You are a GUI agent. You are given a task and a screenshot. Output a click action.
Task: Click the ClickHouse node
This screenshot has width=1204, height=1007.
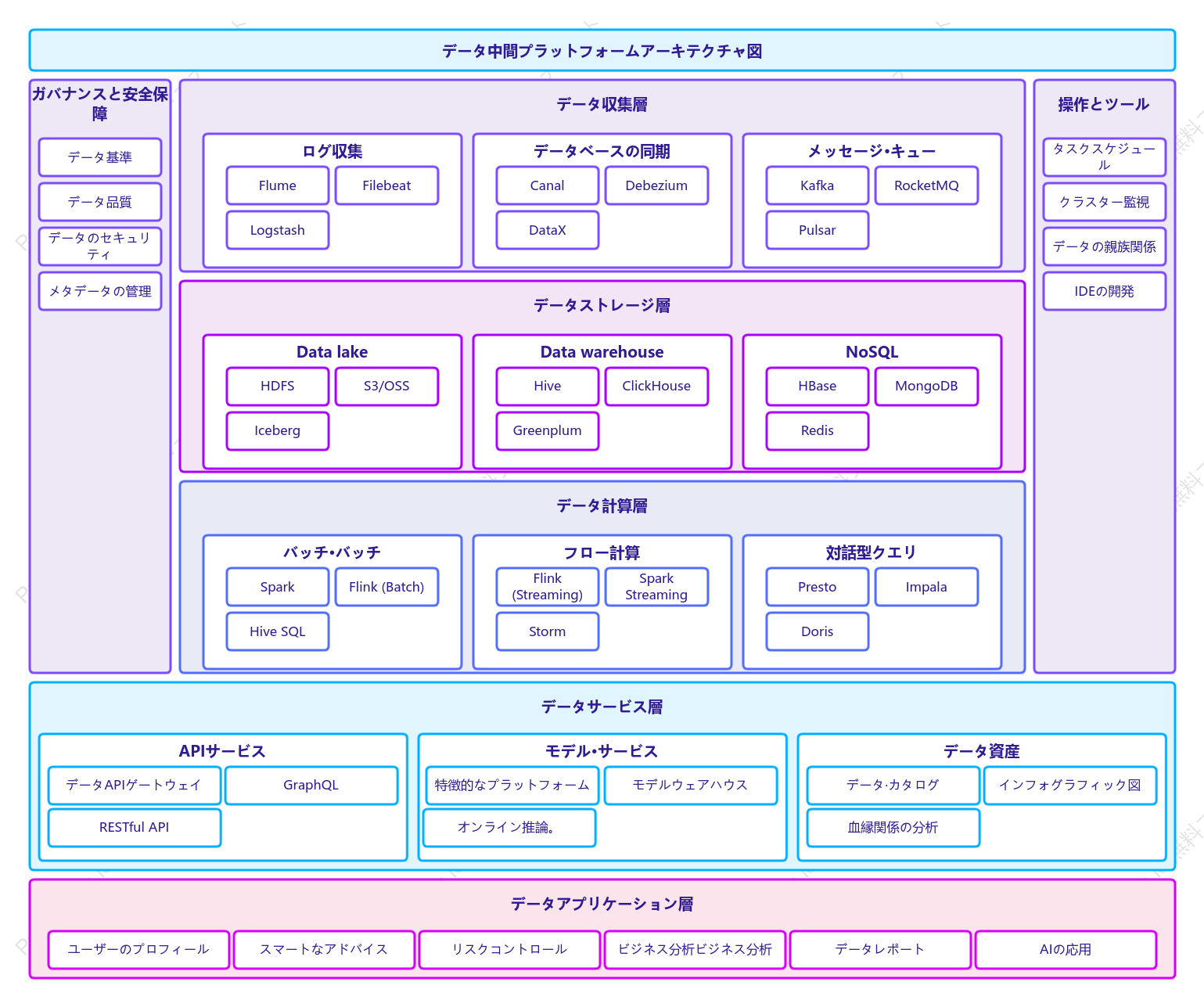point(656,386)
